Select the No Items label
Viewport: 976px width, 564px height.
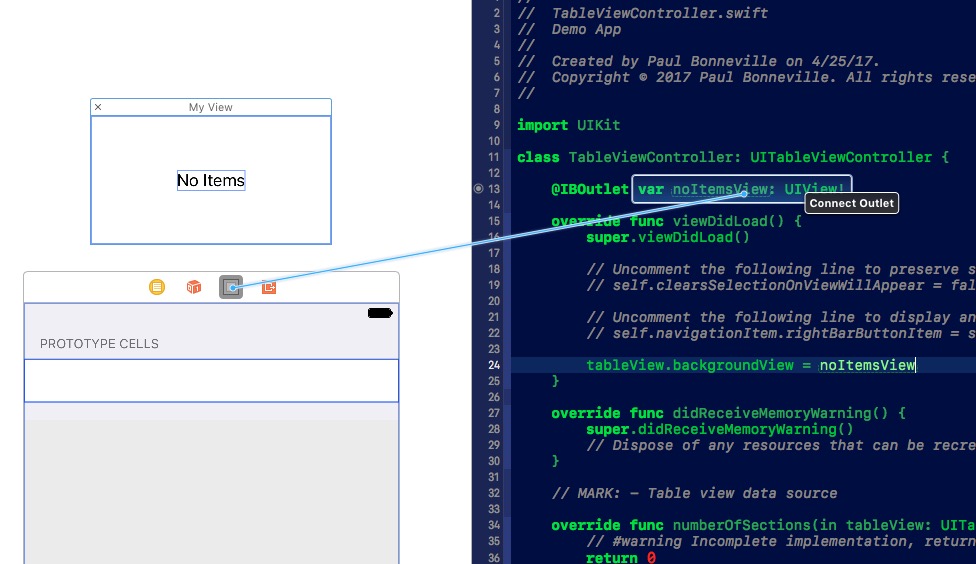[x=211, y=180]
